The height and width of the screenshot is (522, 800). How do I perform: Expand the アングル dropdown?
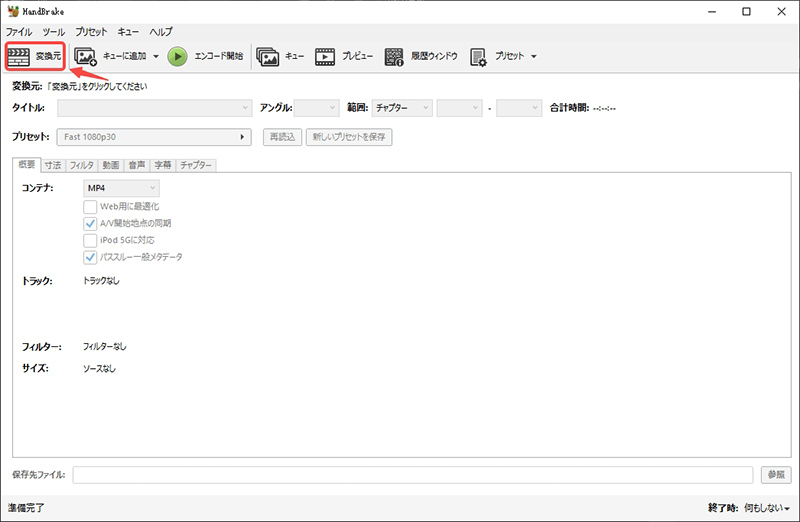click(x=317, y=108)
